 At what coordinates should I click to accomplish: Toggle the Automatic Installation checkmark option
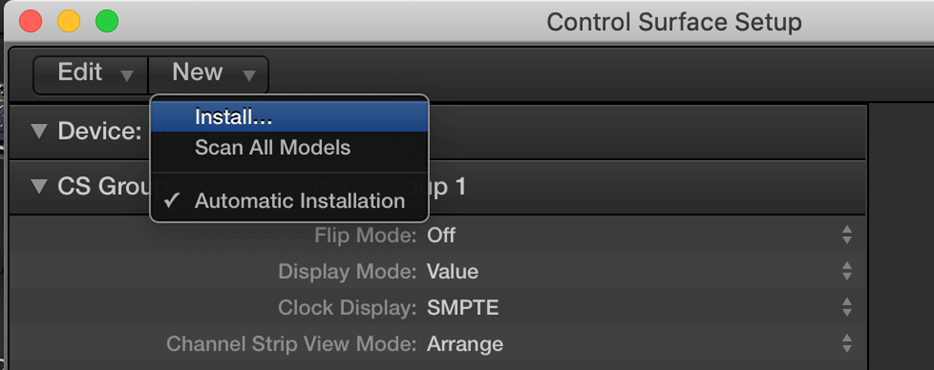289,201
